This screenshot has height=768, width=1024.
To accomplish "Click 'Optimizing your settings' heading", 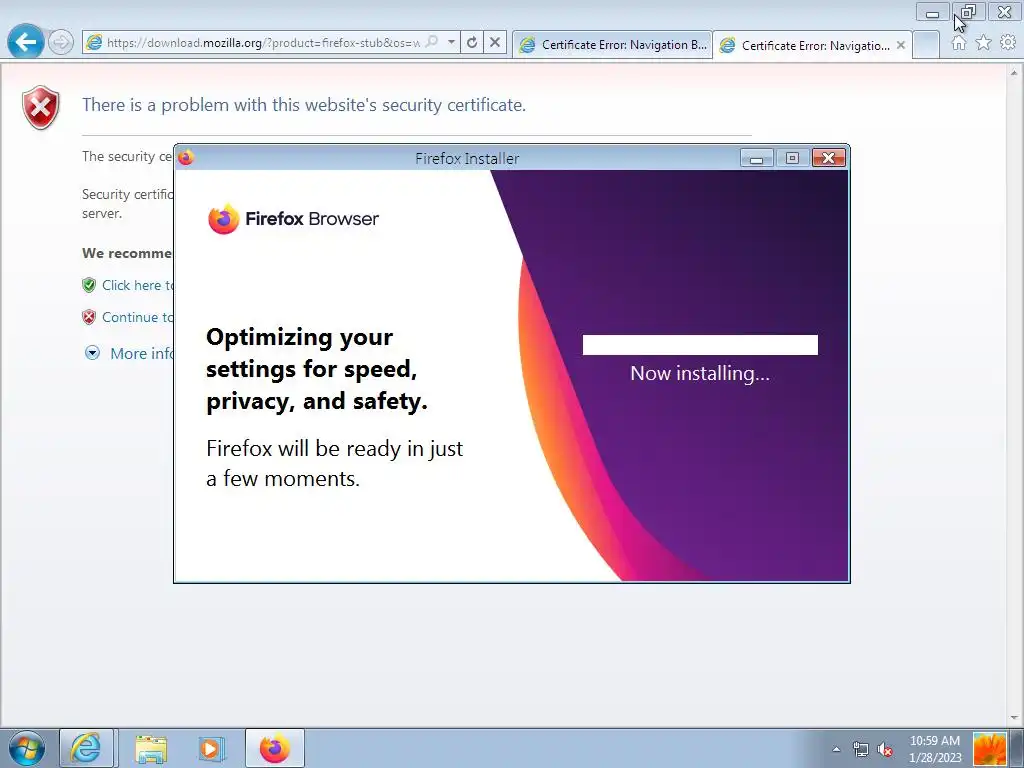I will pos(317,369).
